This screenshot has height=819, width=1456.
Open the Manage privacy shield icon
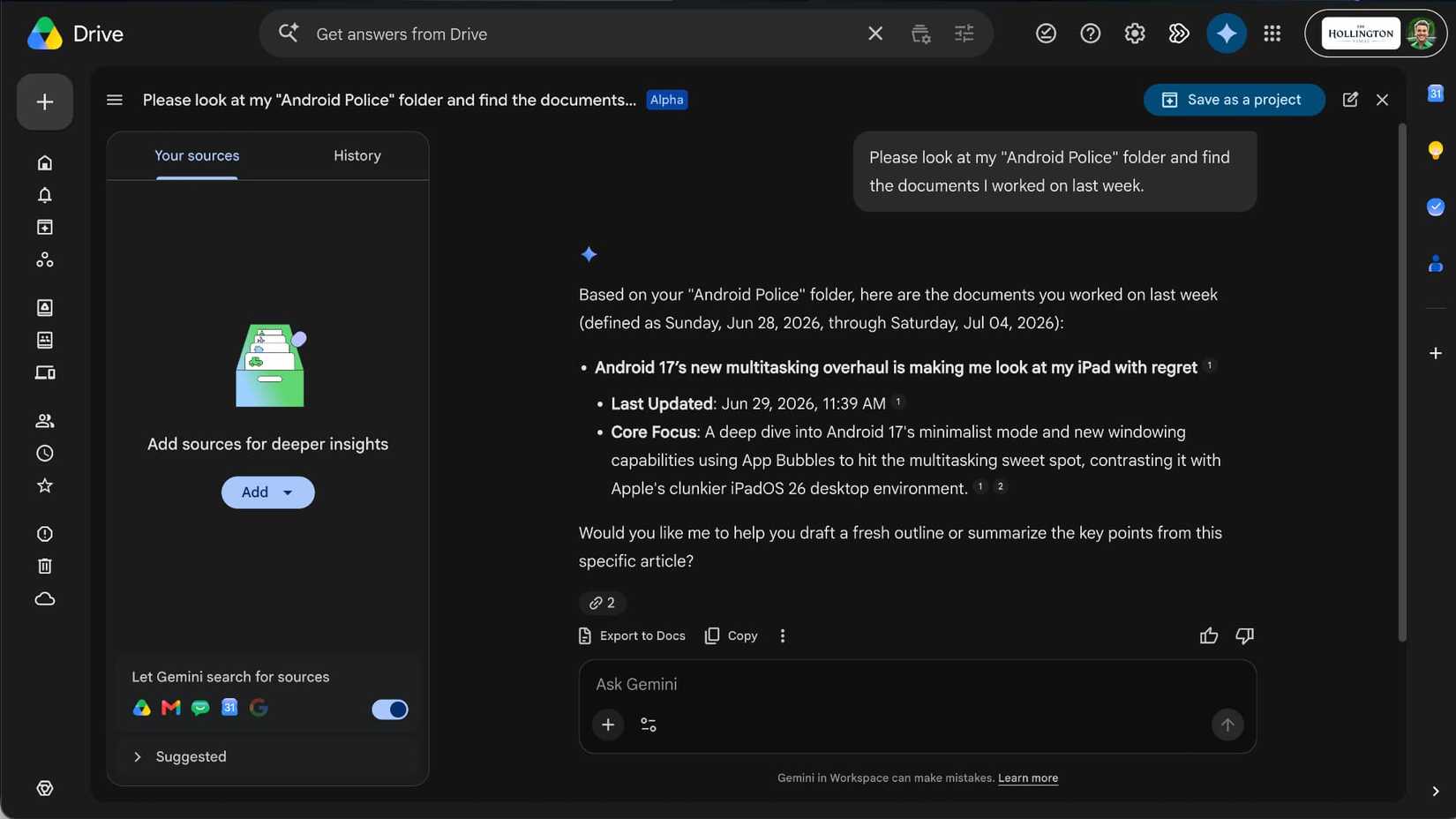pyautogui.click(x=45, y=788)
